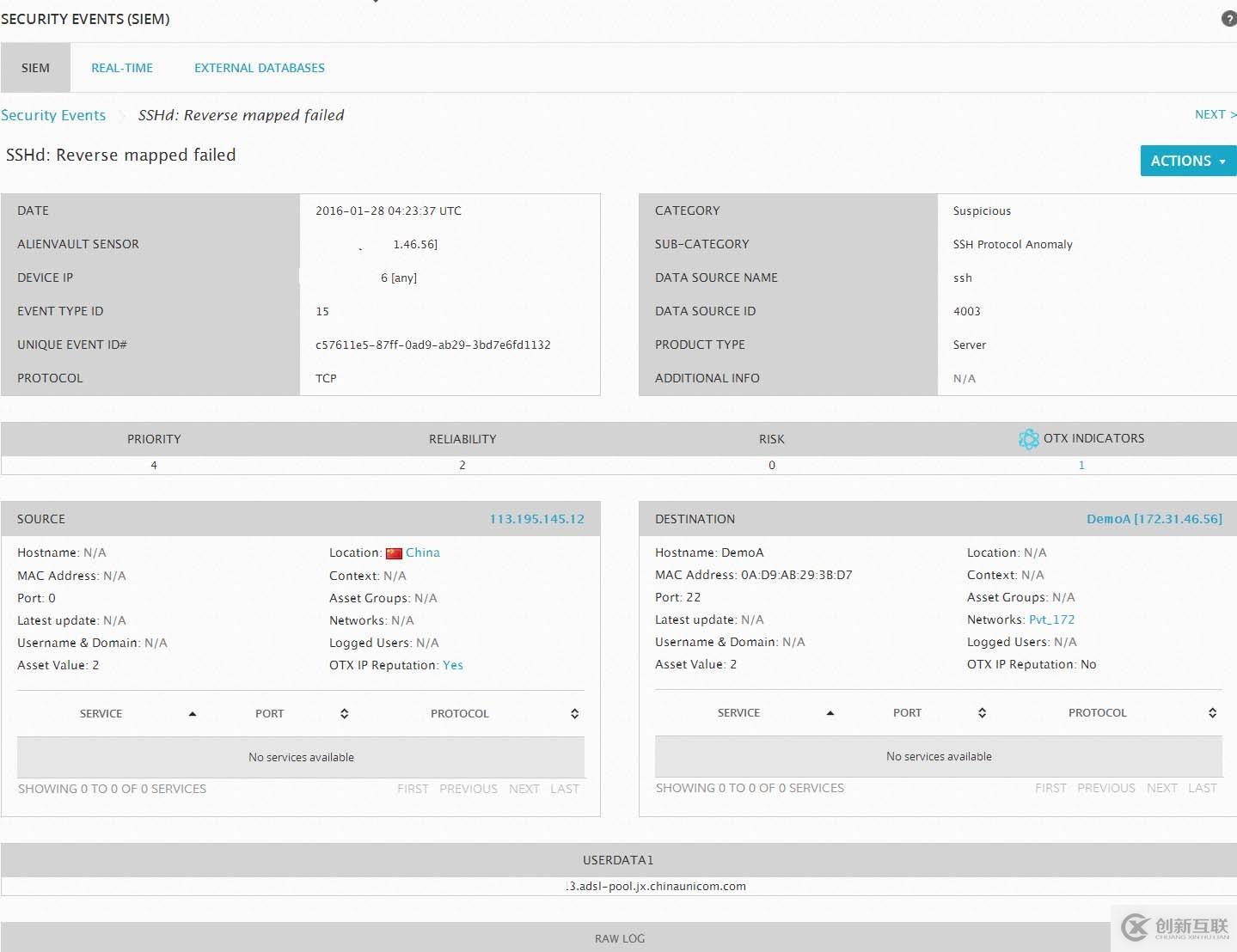Open the ACTIONS dropdown menu
The width and height of the screenshot is (1237, 952).
click(1188, 161)
